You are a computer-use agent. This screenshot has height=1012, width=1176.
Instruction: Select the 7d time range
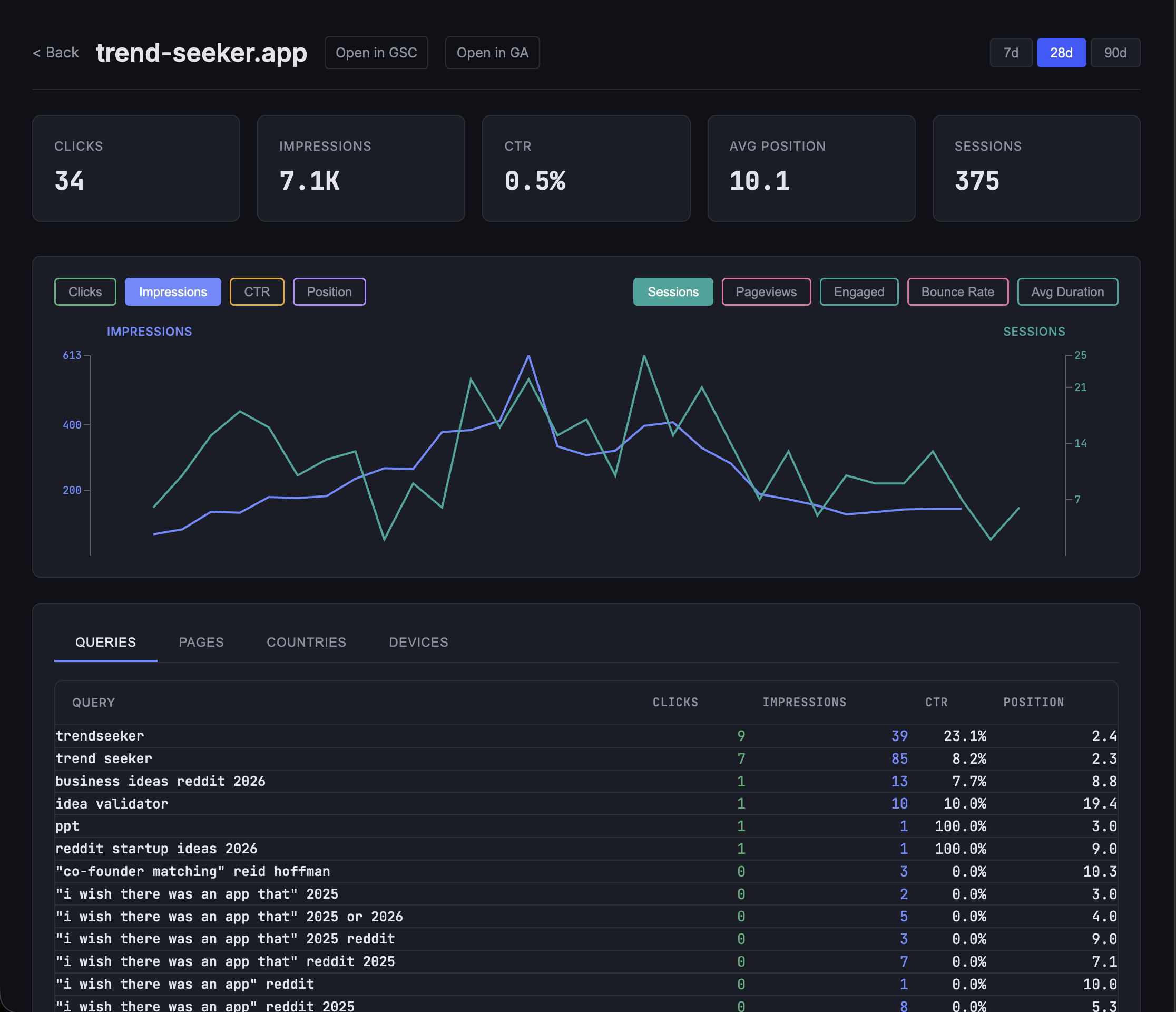coord(1010,53)
